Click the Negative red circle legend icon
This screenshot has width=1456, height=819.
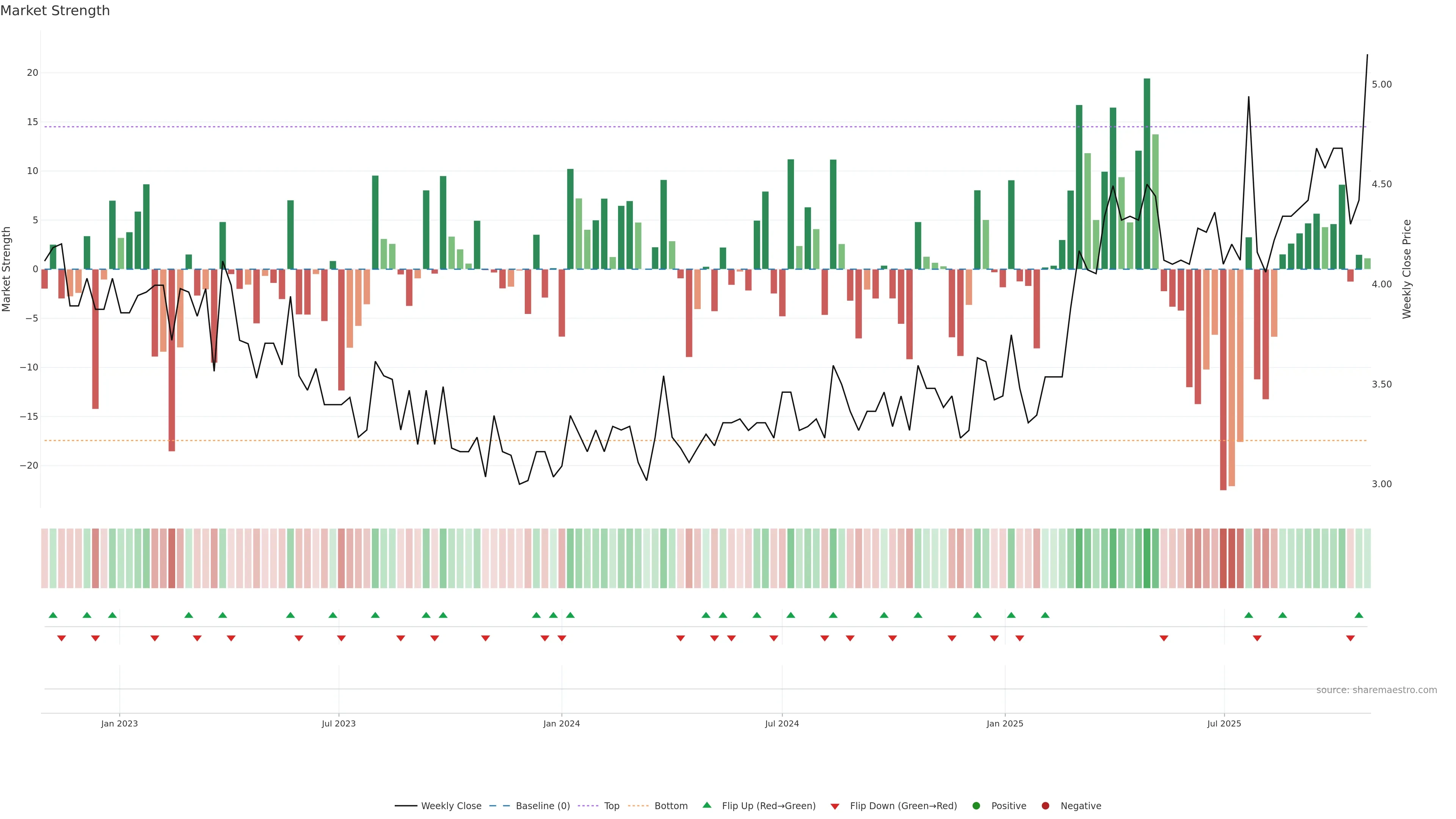[x=1045, y=806]
